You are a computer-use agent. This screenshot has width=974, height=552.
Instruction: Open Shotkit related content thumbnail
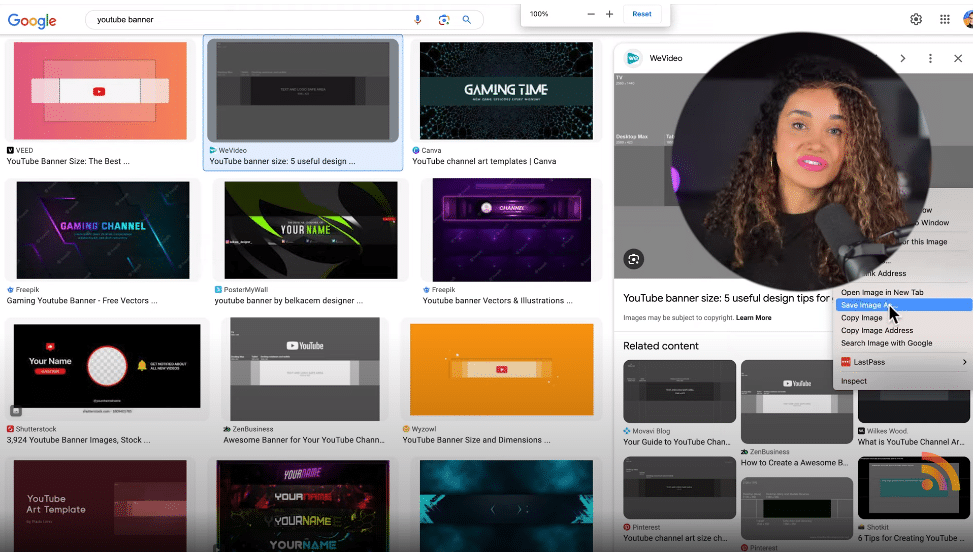pos(914,488)
